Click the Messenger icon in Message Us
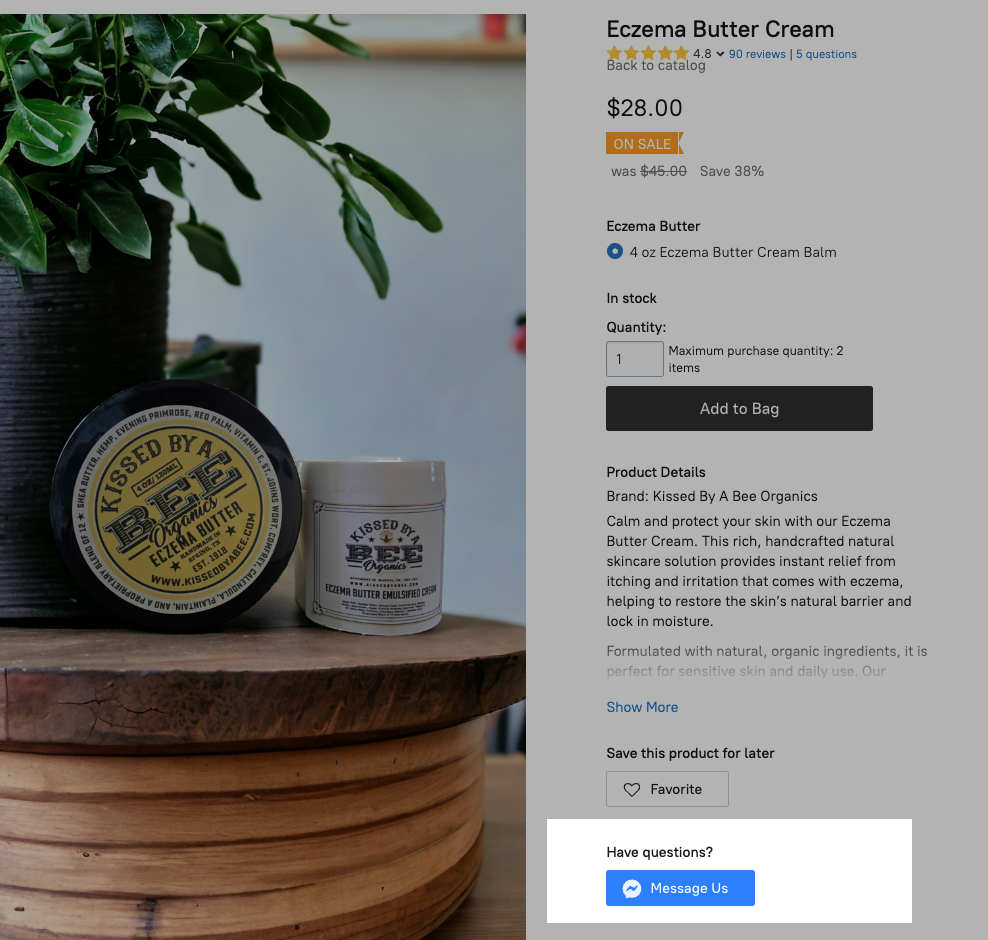 coord(631,888)
